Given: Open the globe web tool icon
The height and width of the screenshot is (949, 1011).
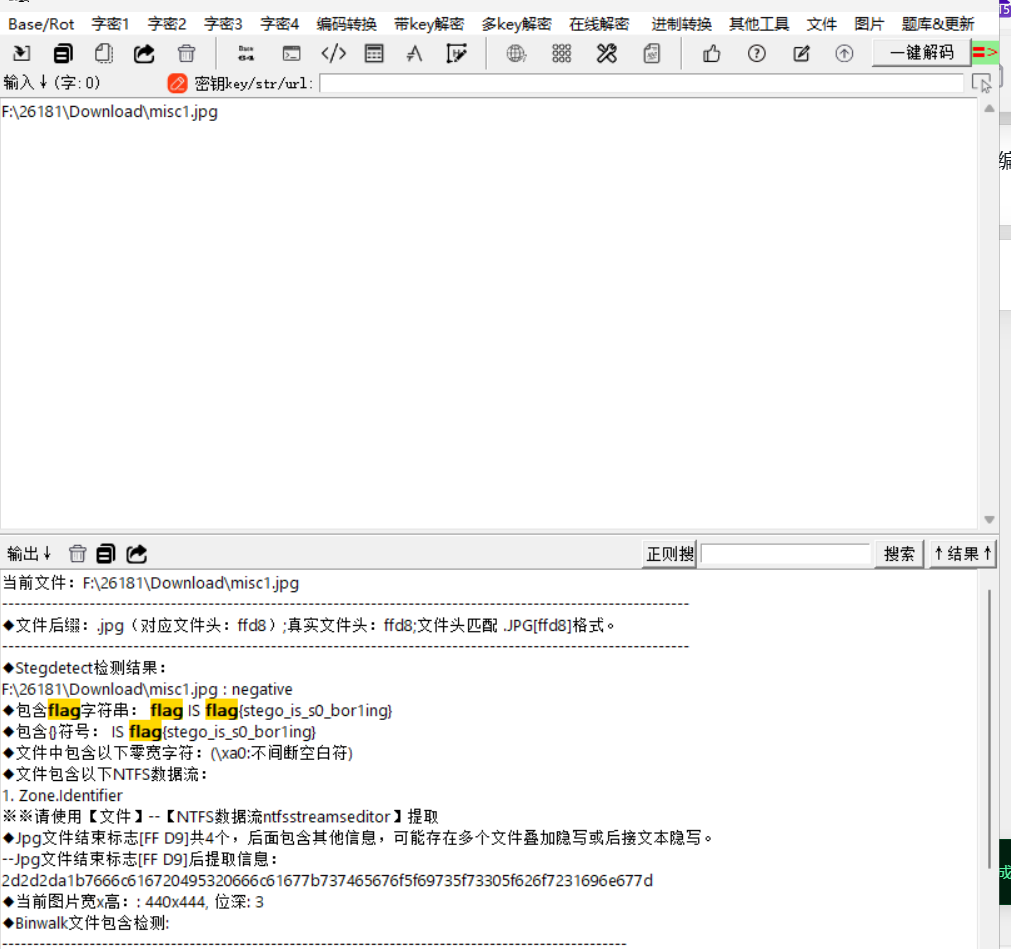Looking at the screenshot, I should (x=516, y=54).
